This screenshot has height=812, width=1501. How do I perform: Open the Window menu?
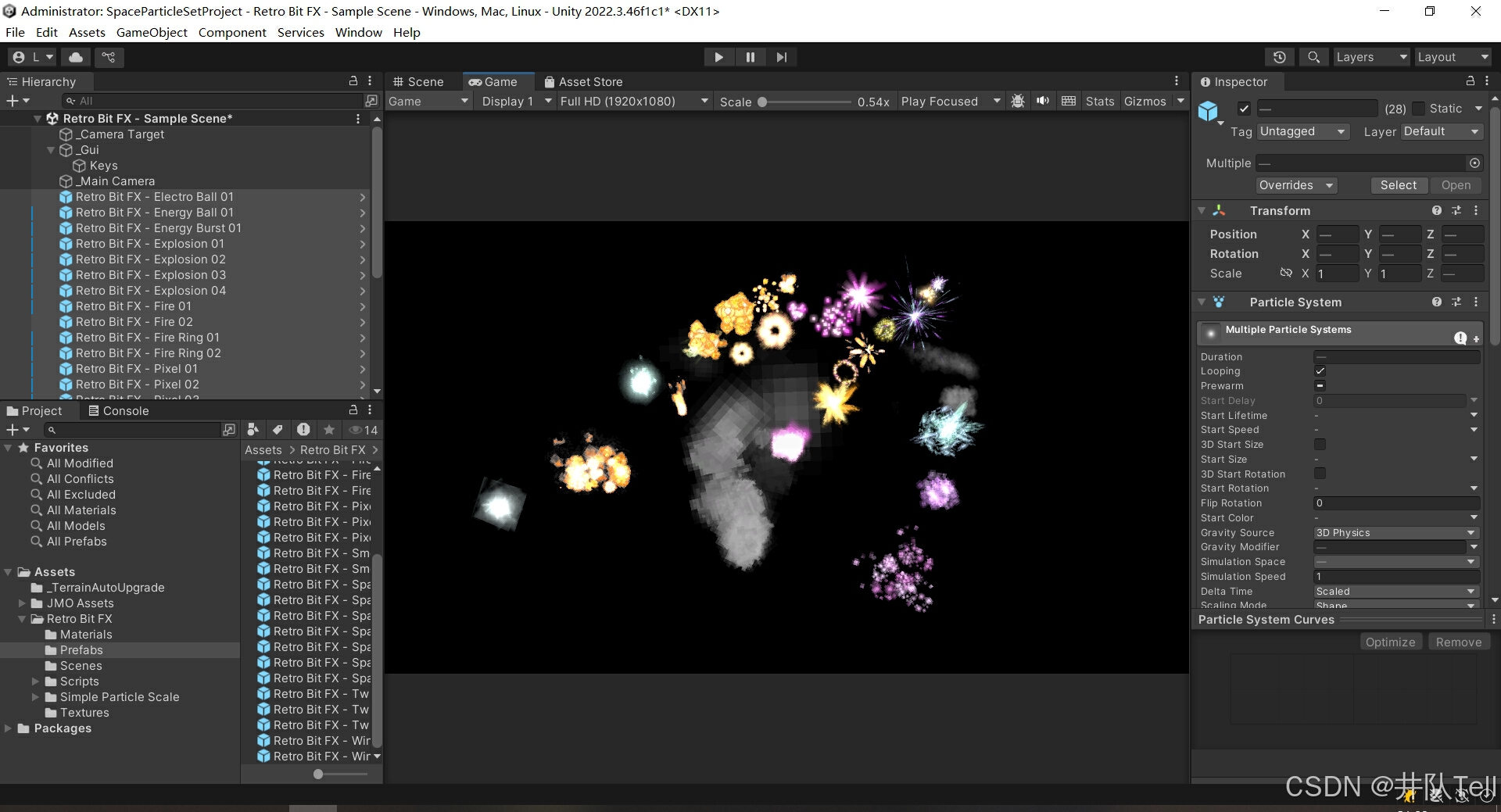click(358, 32)
